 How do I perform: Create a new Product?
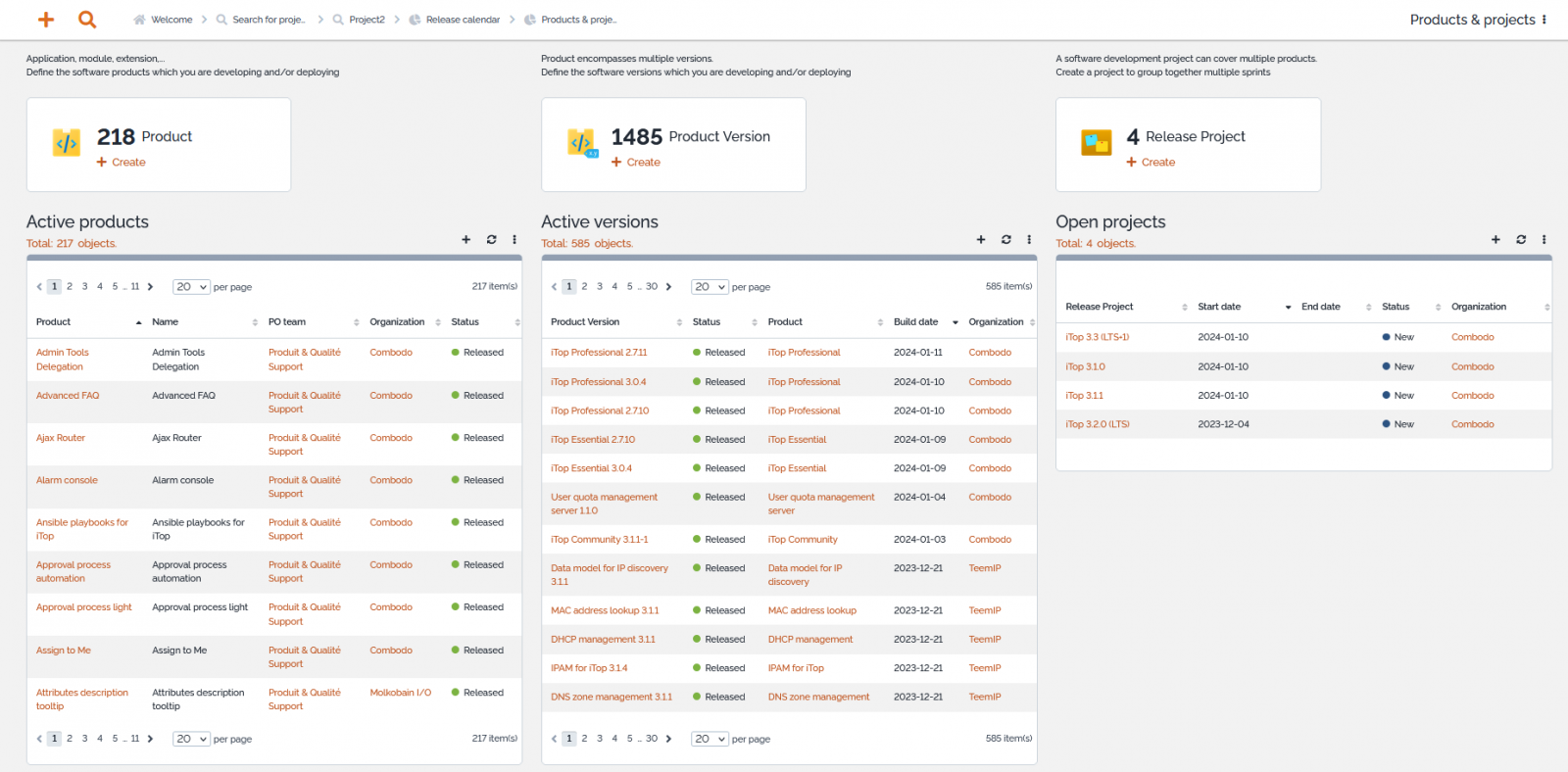121,163
